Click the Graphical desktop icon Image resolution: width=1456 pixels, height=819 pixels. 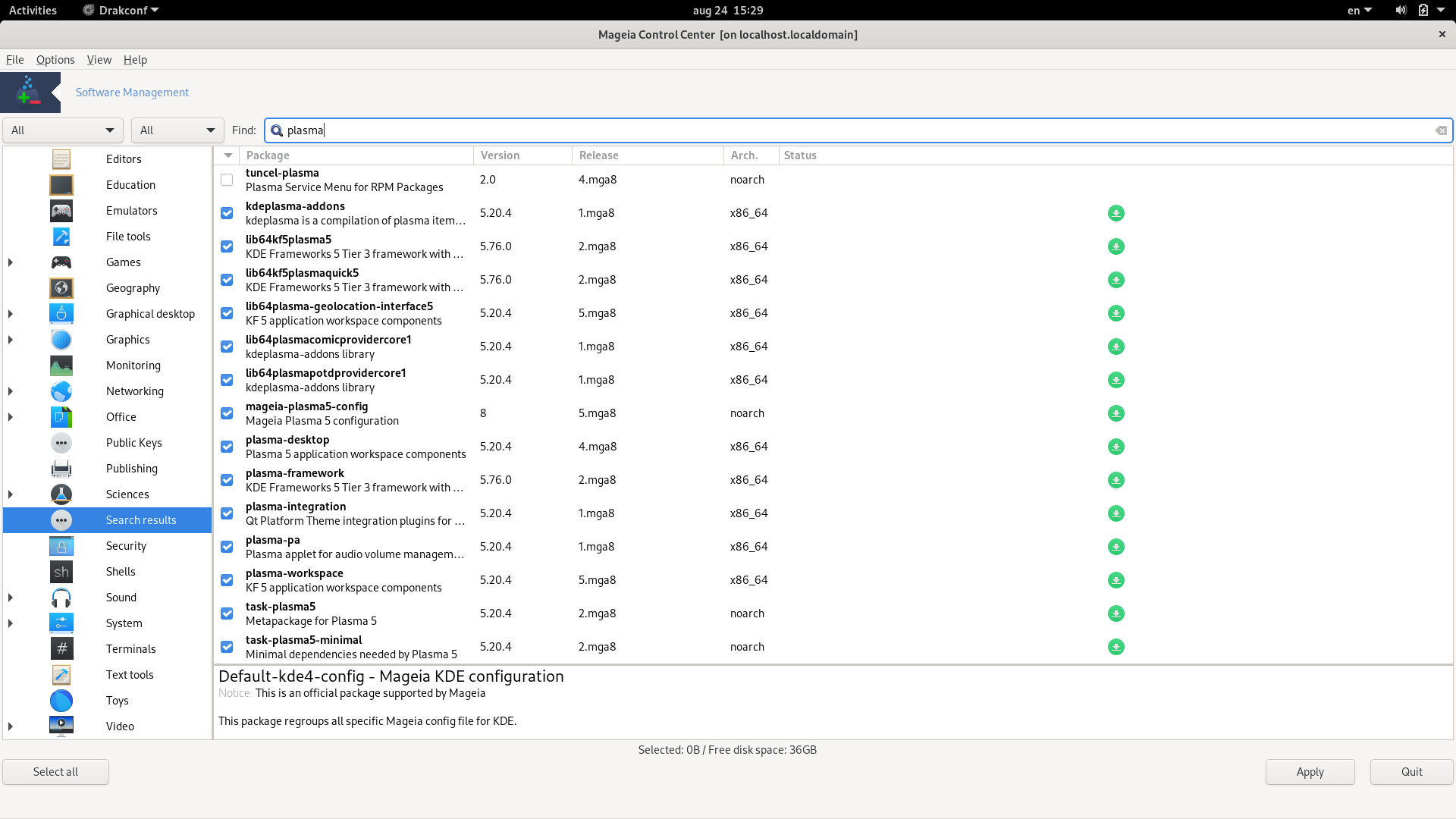[x=61, y=314]
